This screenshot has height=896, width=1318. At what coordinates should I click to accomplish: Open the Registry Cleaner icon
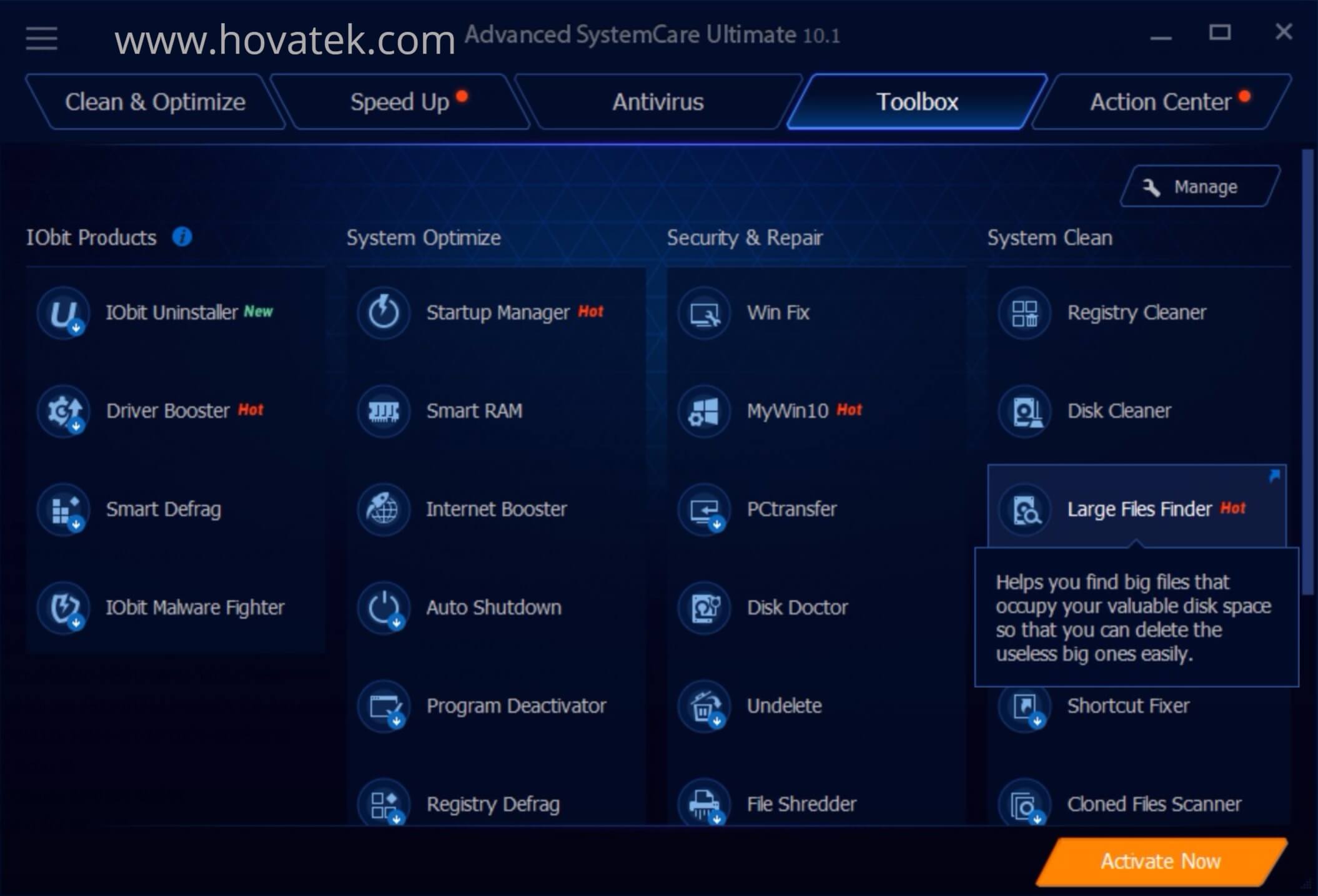point(1024,312)
